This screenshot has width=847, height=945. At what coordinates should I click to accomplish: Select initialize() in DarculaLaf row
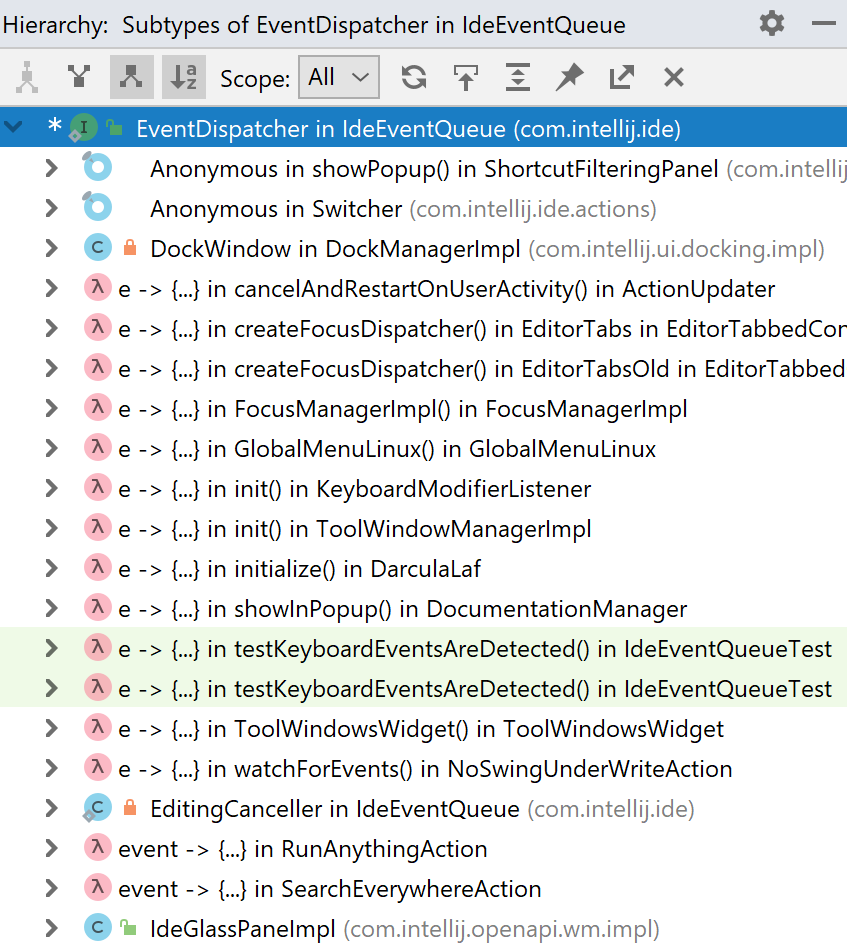(x=423, y=568)
